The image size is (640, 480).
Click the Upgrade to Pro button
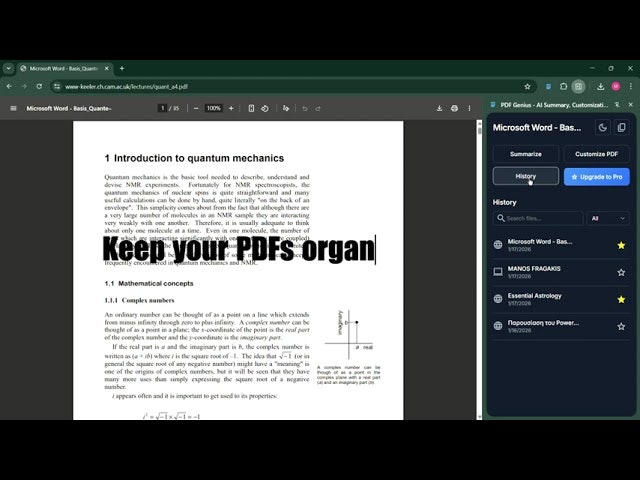click(x=596, y=177)
